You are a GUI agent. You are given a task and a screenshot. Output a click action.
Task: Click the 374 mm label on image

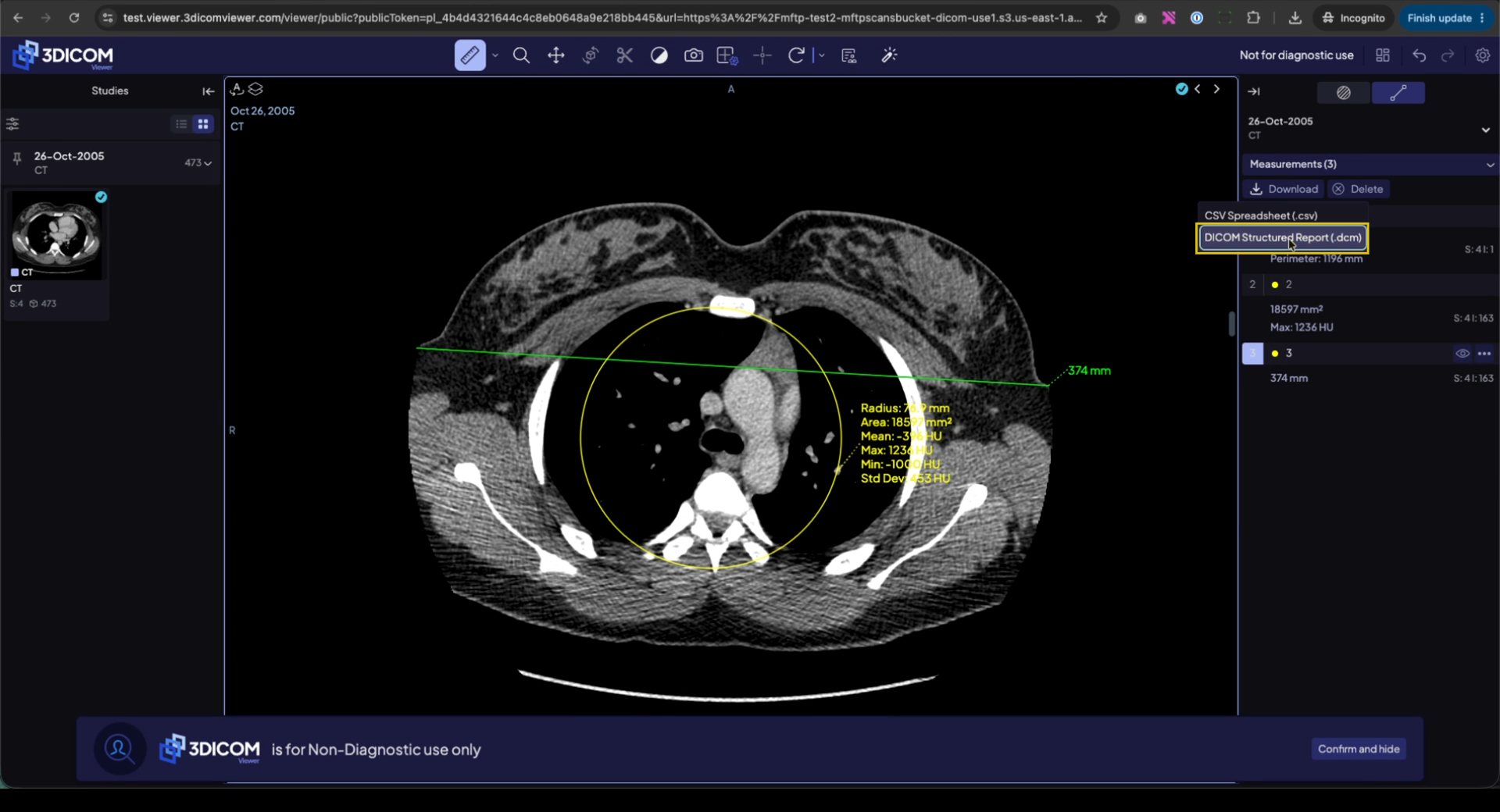coord(1089,370)
